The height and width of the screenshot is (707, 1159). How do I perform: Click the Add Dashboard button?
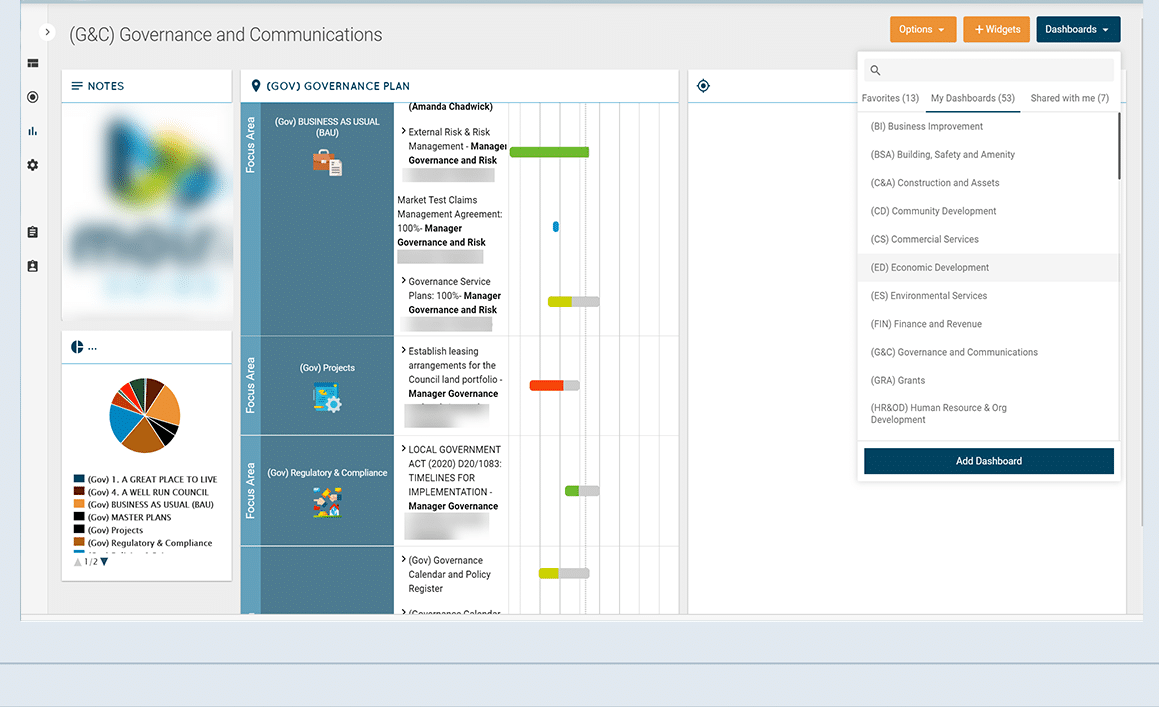coord(988,461)
